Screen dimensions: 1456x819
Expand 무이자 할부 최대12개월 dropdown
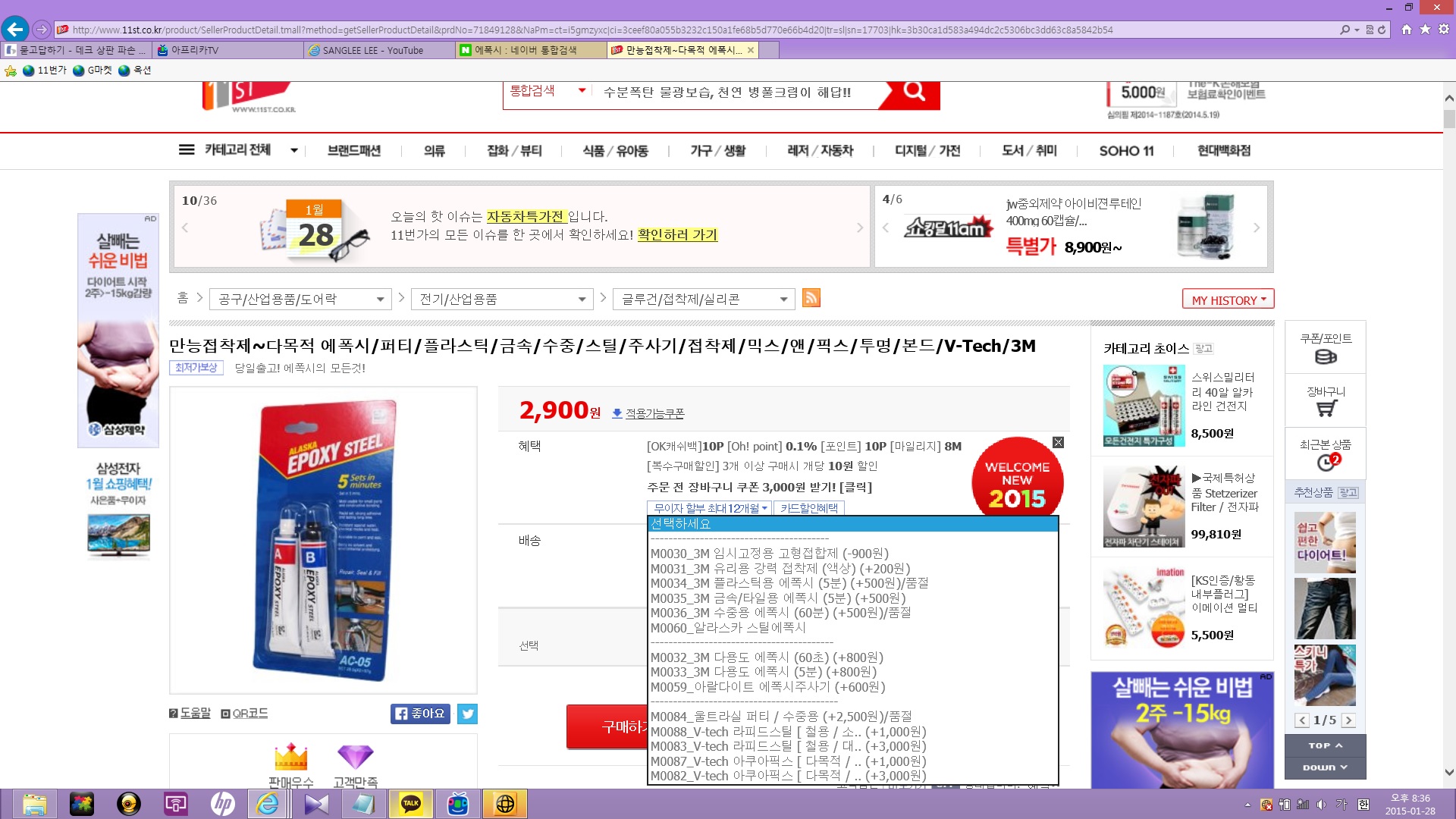click(710, 508)
